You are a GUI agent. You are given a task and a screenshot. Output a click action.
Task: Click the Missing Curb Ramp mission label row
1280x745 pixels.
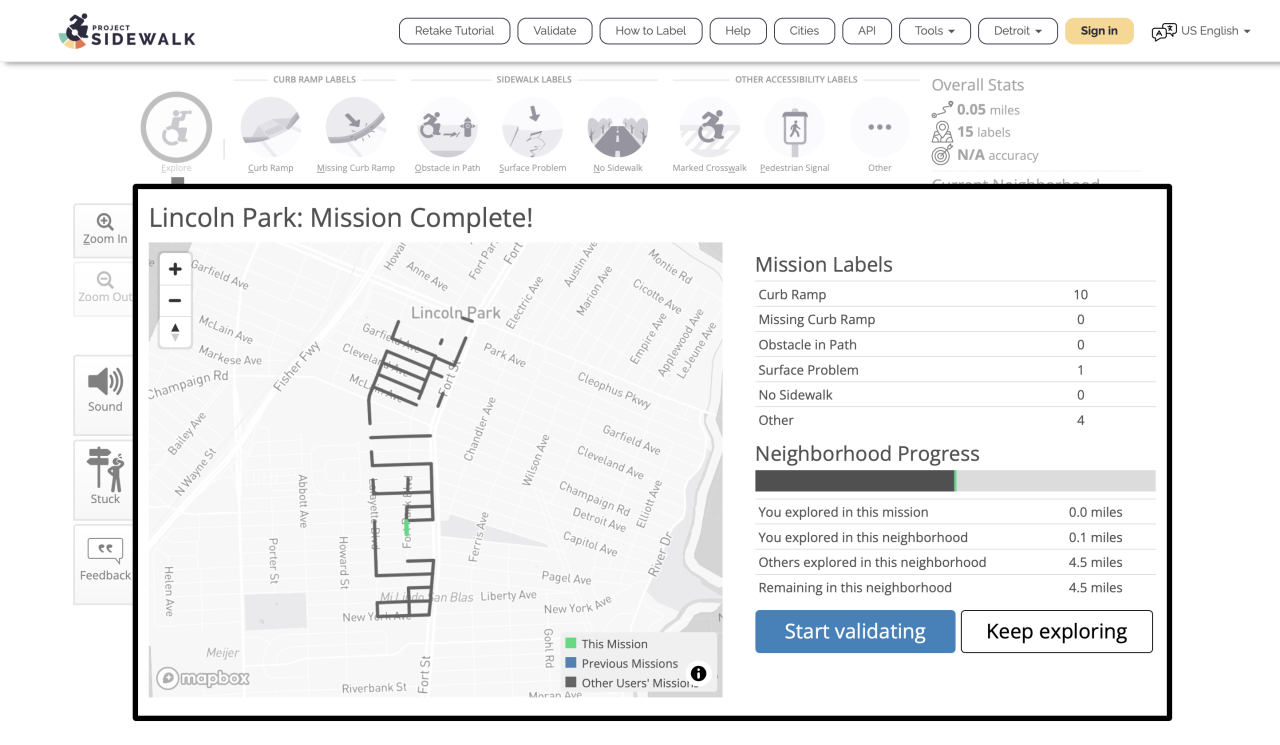955,320
